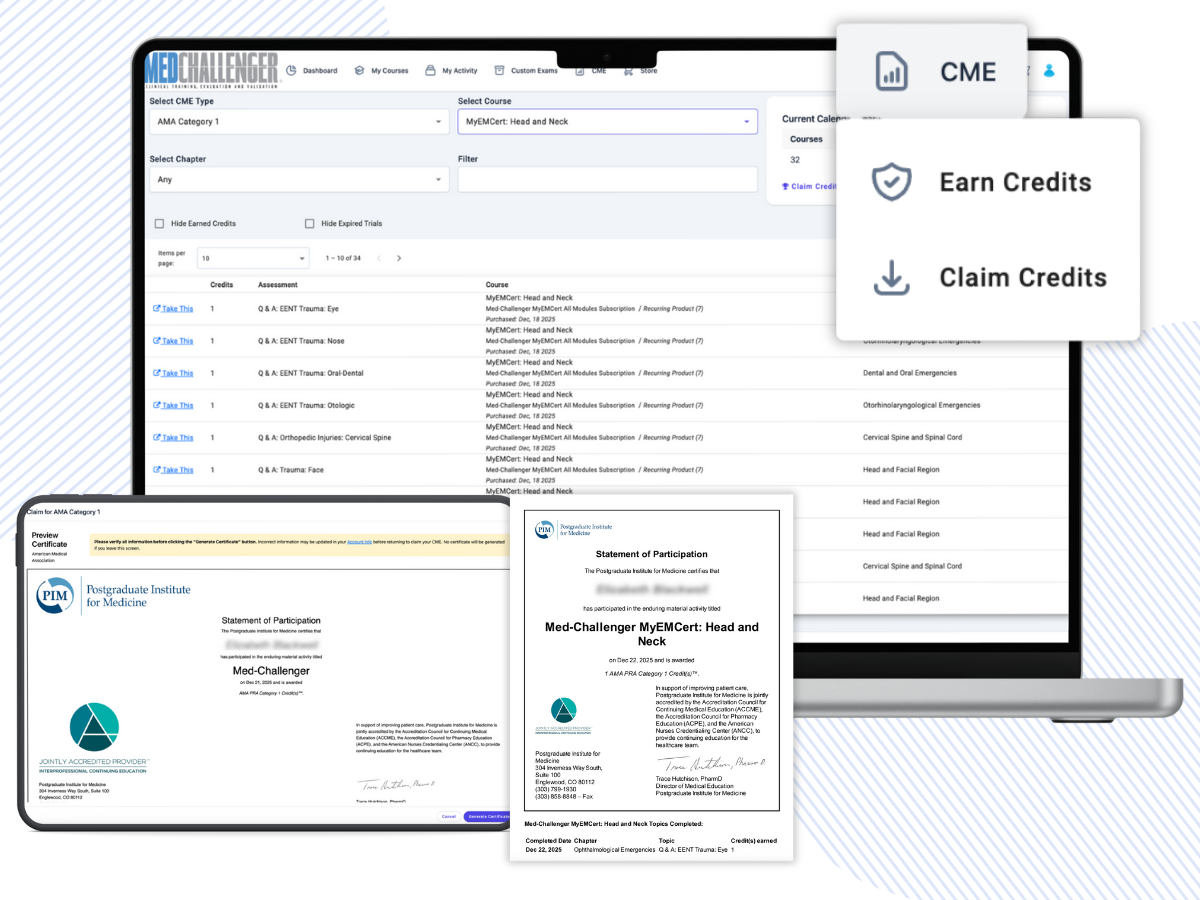Click the blue user profile icon
Screen dimensions: 1200x900
[x=1049, y=70]
